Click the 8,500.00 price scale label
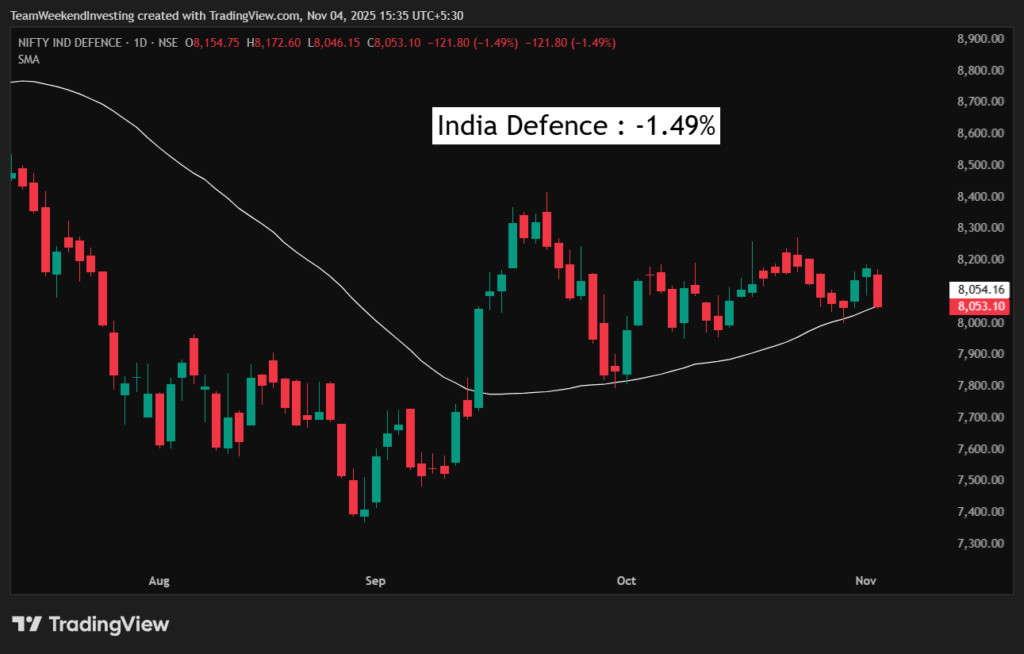1024x654 pixels. tap(980, 165)
